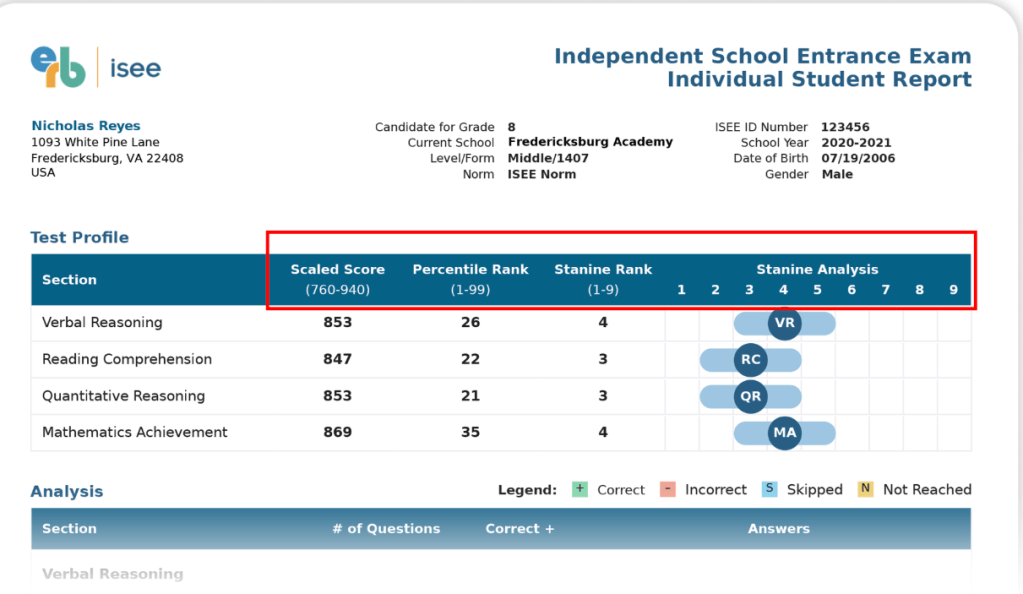Click the isee logo text

pos(135,69)
